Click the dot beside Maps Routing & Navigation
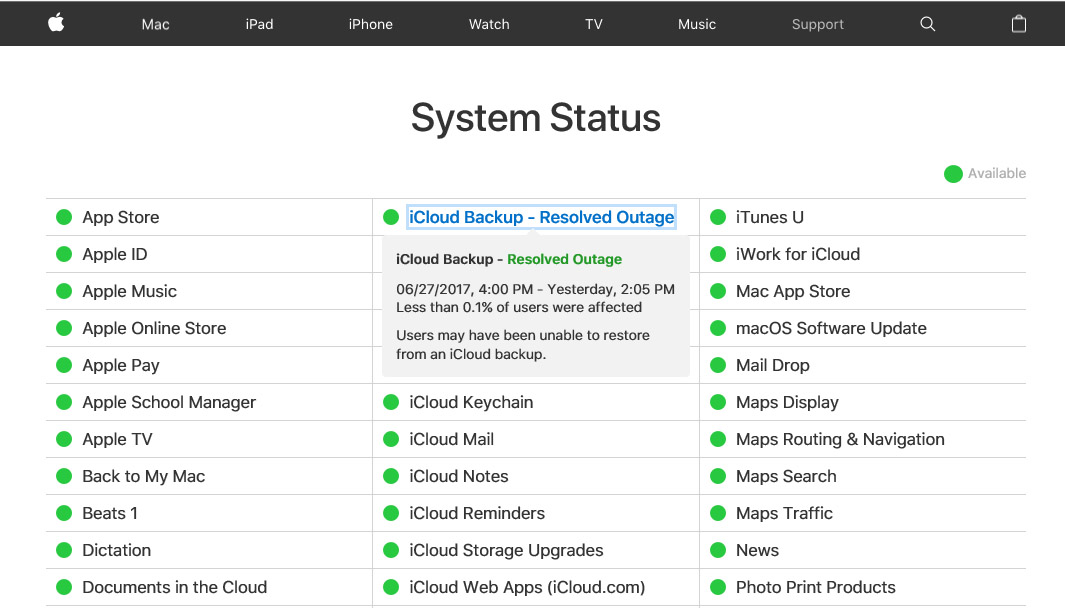This screenshot has height=608, width=1065. pos(718,440)
